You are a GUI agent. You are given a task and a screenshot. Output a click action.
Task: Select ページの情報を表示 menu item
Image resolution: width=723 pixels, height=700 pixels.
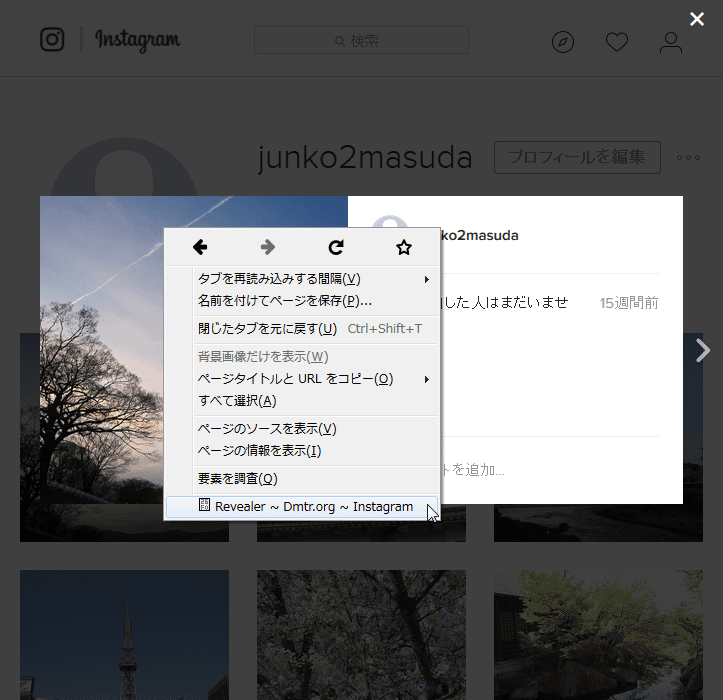point(302,451)
